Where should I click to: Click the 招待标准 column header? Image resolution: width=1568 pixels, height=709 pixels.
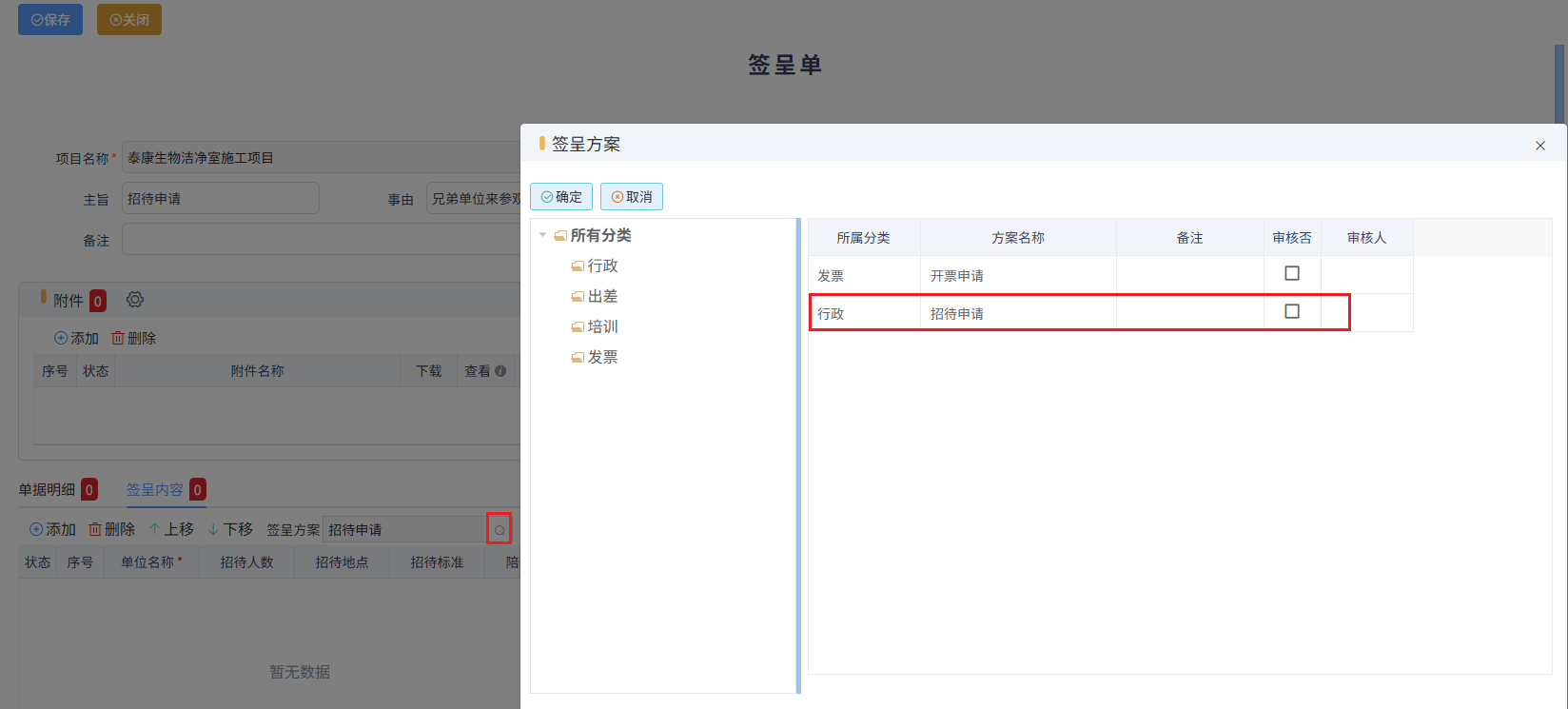point(437,562)
